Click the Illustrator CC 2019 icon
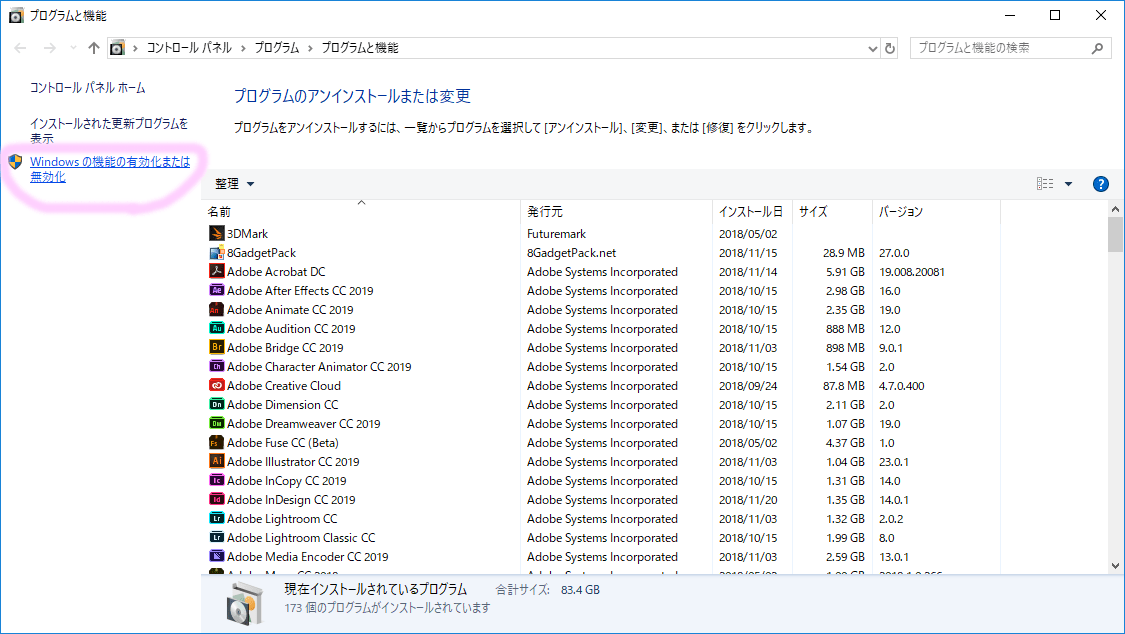The height and width of the screenshot is (634, 1125). [216, 461]
